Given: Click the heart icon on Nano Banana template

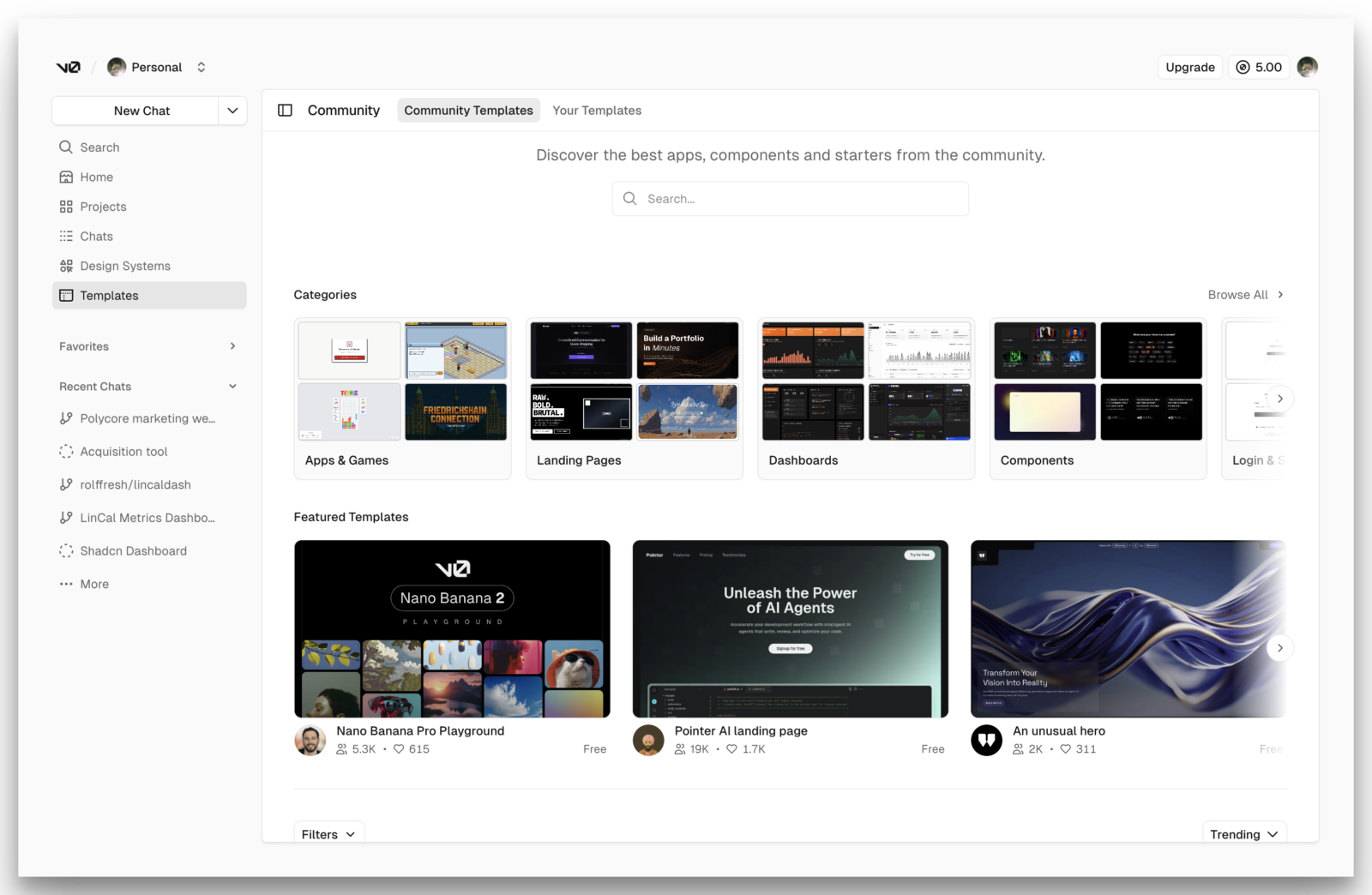Looking at the screenshot, I should click(x=399, y=749).
